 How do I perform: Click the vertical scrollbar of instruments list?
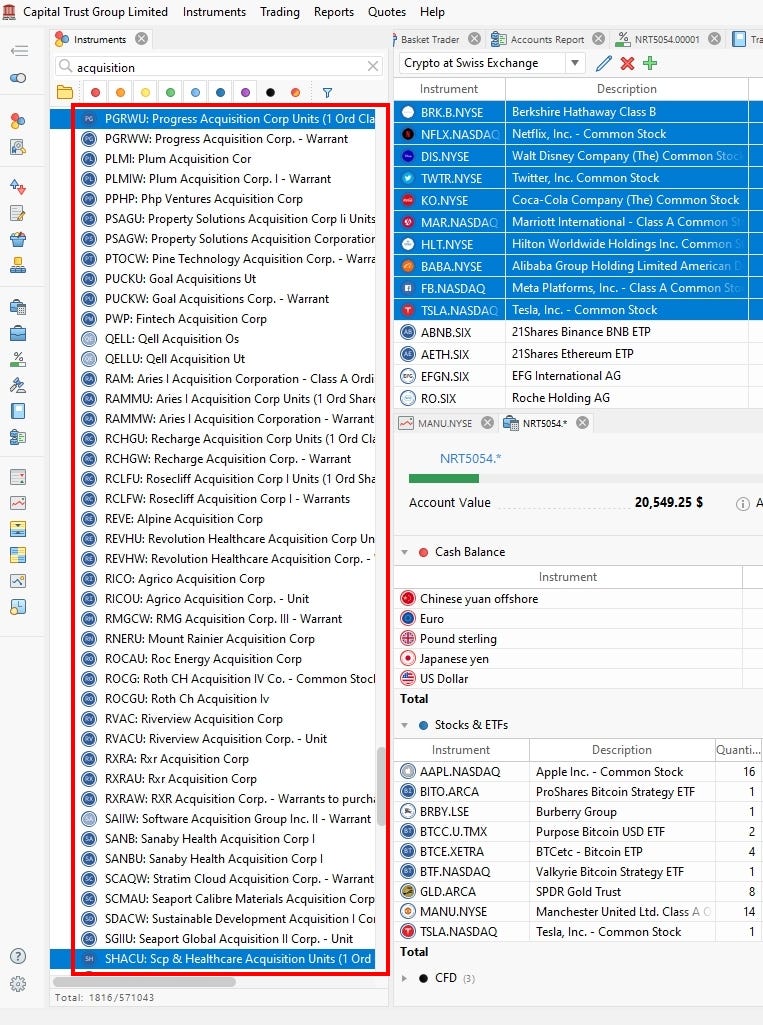coord(381,786)
